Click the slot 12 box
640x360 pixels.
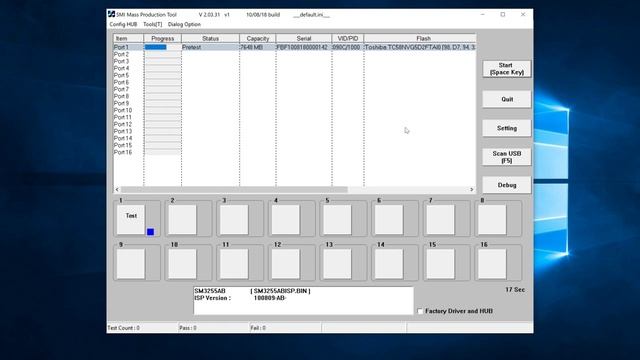click(x=286, y=264)
